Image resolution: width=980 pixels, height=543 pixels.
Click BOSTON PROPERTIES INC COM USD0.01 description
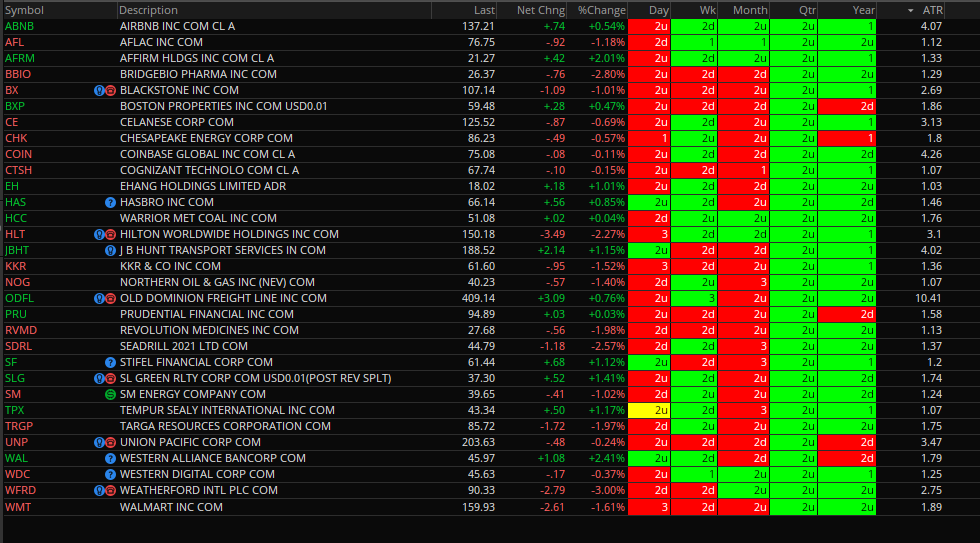pyautogui.click(x=223, y=106)
